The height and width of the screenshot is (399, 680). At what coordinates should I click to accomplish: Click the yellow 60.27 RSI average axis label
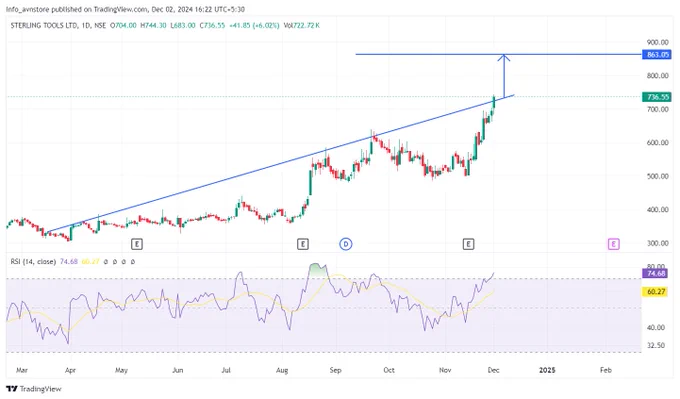pyautogui.click(x=655, y=292)
